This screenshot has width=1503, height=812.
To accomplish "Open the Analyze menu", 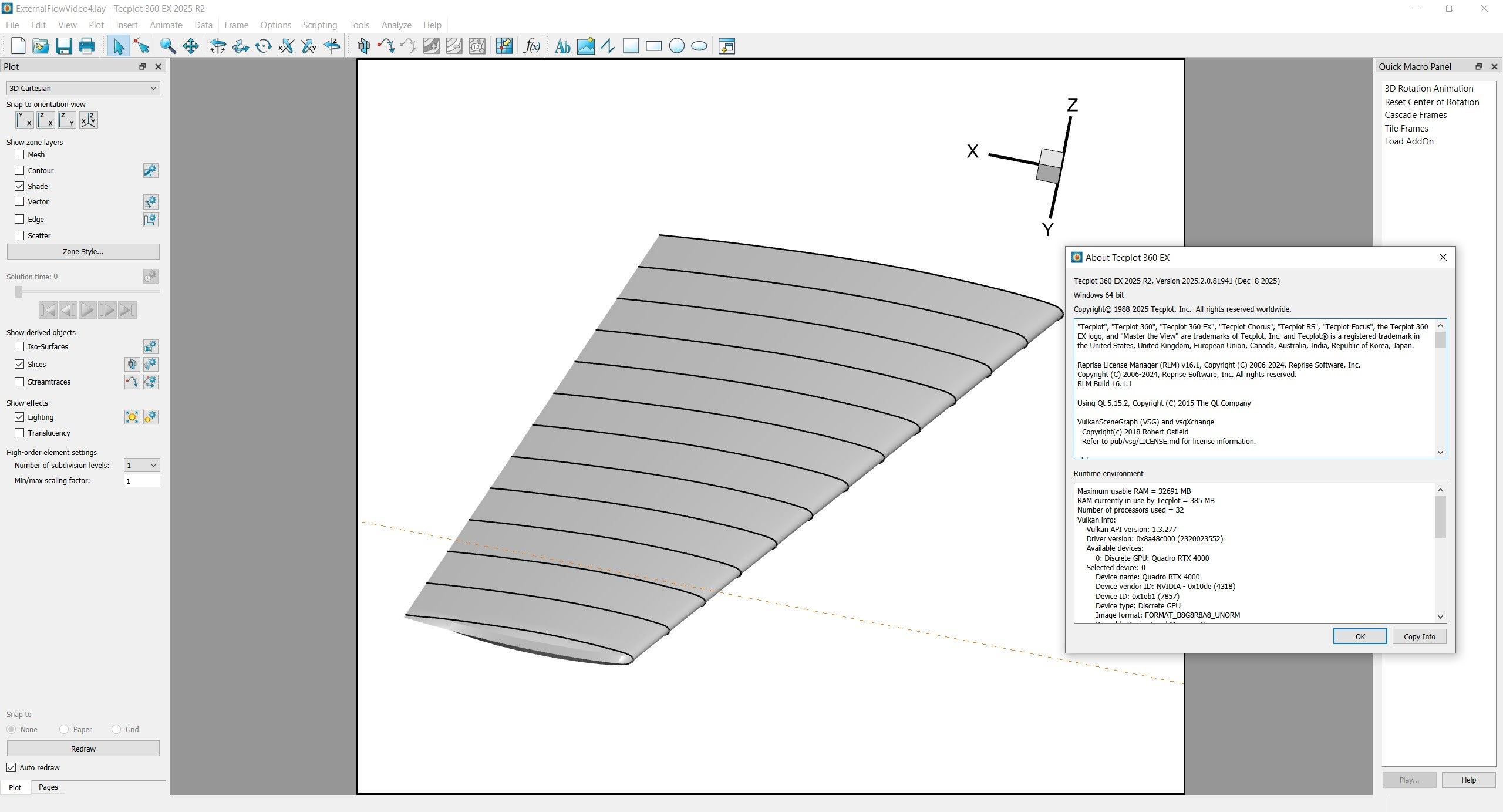I will pos(396,25).
